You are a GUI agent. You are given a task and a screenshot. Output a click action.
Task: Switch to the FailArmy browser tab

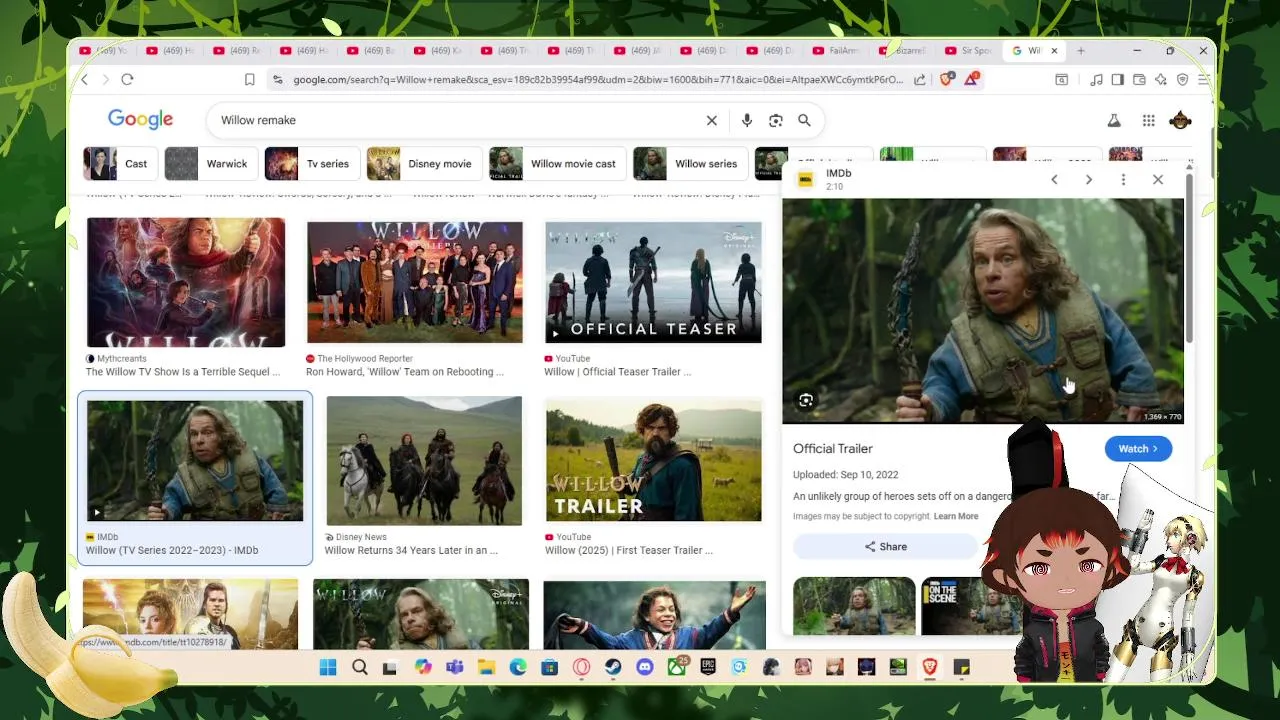[x=837, y=51]
